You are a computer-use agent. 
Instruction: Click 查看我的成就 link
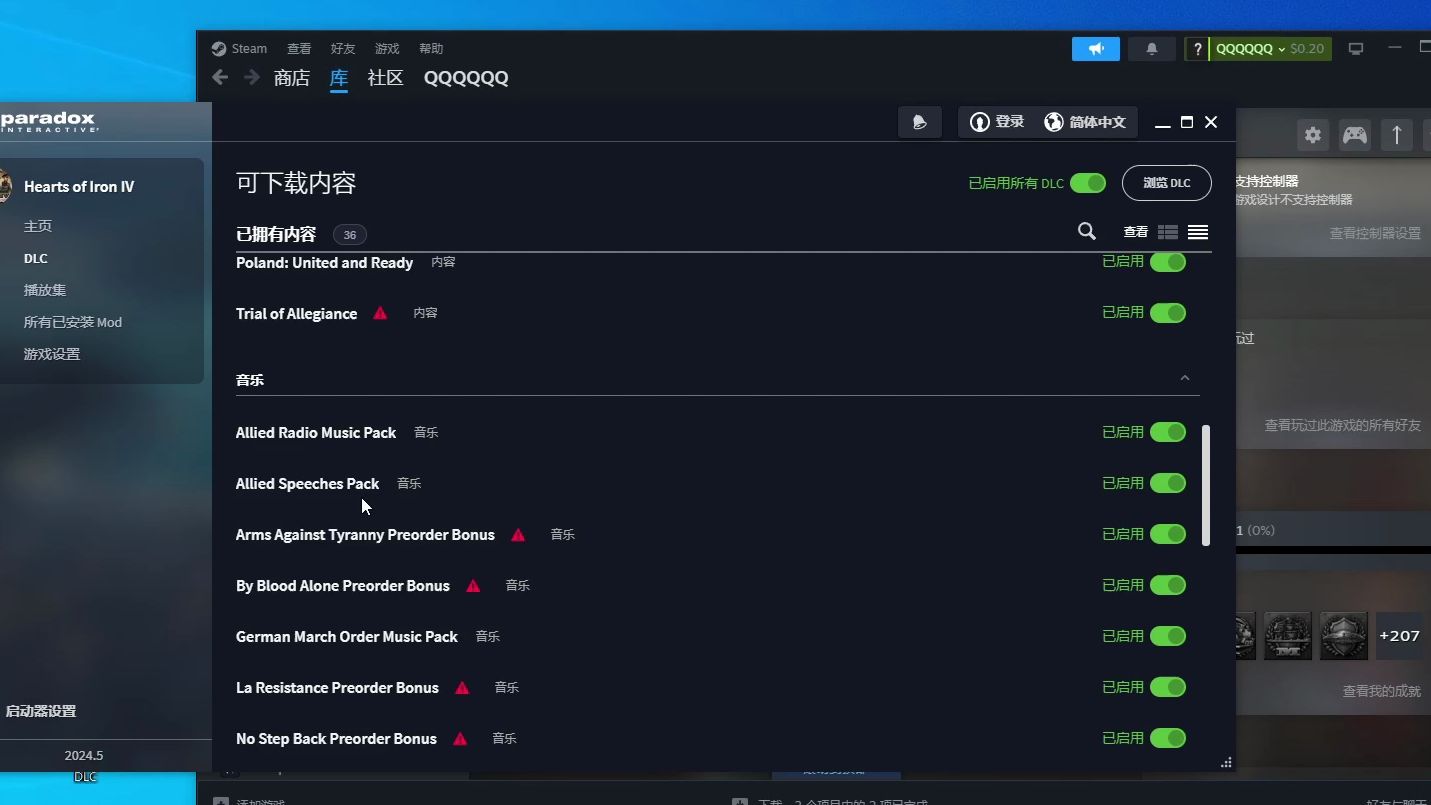click(1381, 691)
